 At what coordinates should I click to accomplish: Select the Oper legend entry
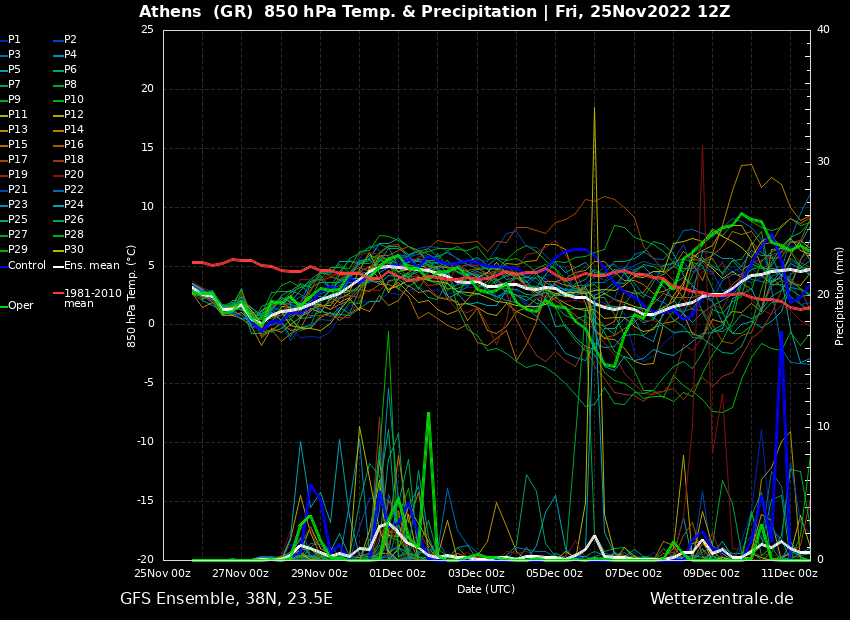tap(17, 306)
